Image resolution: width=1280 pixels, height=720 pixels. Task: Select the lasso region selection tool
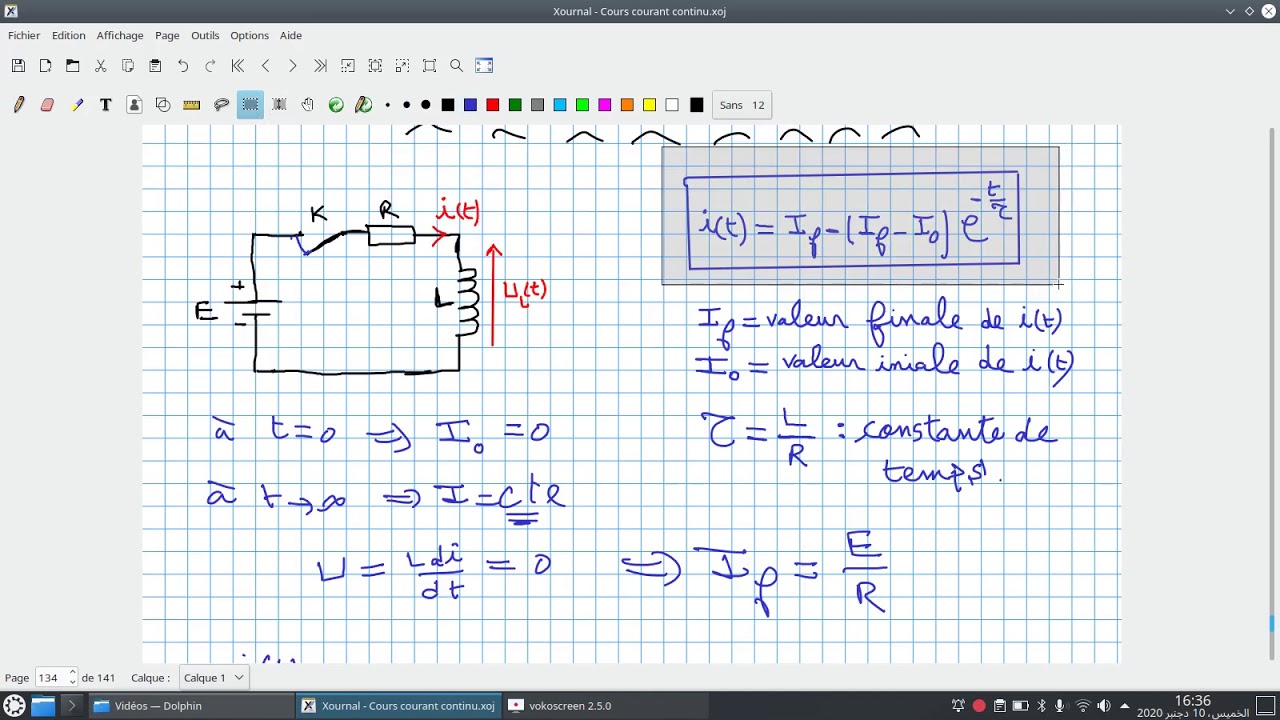click(x=221, y=105)
